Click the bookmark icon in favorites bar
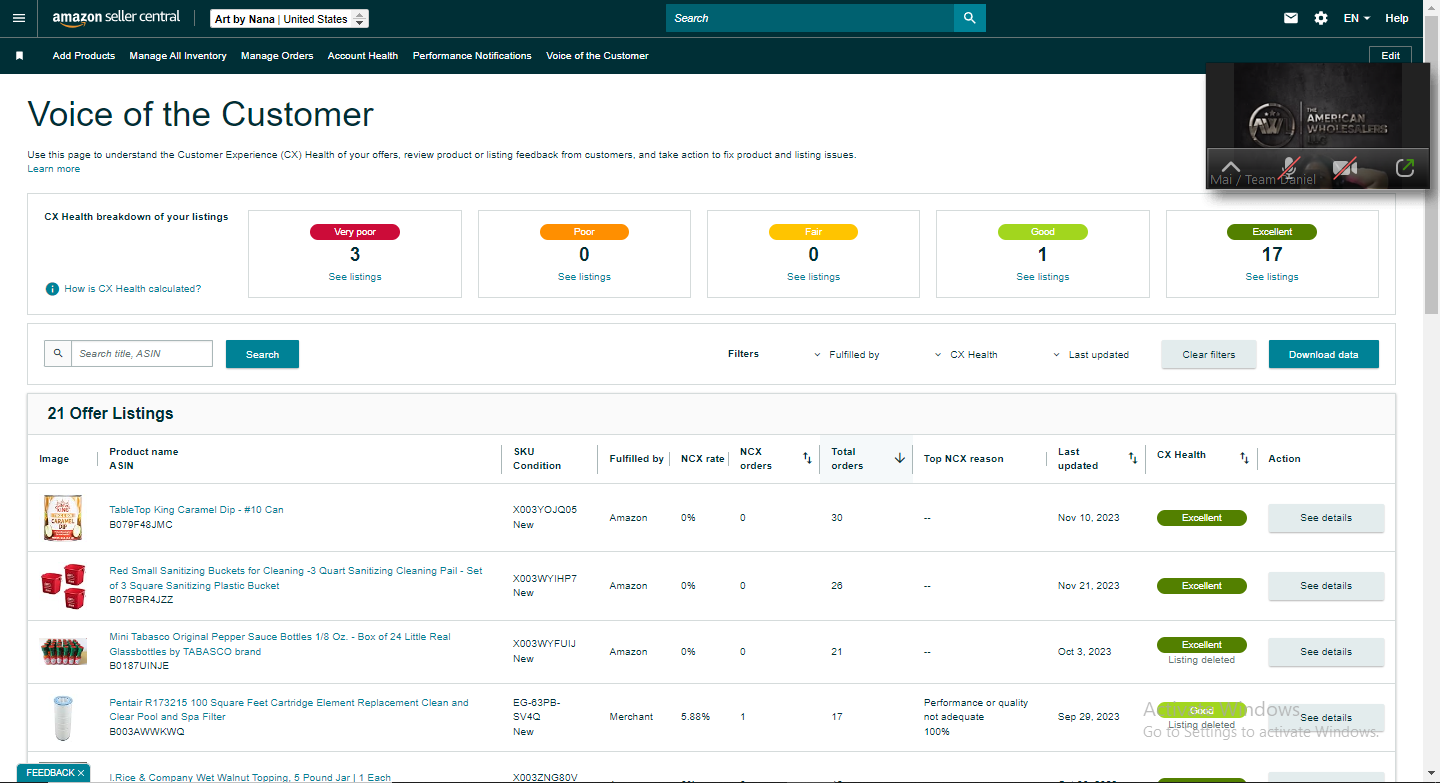This screenshot has width=1440, height=783. point(19,56)
